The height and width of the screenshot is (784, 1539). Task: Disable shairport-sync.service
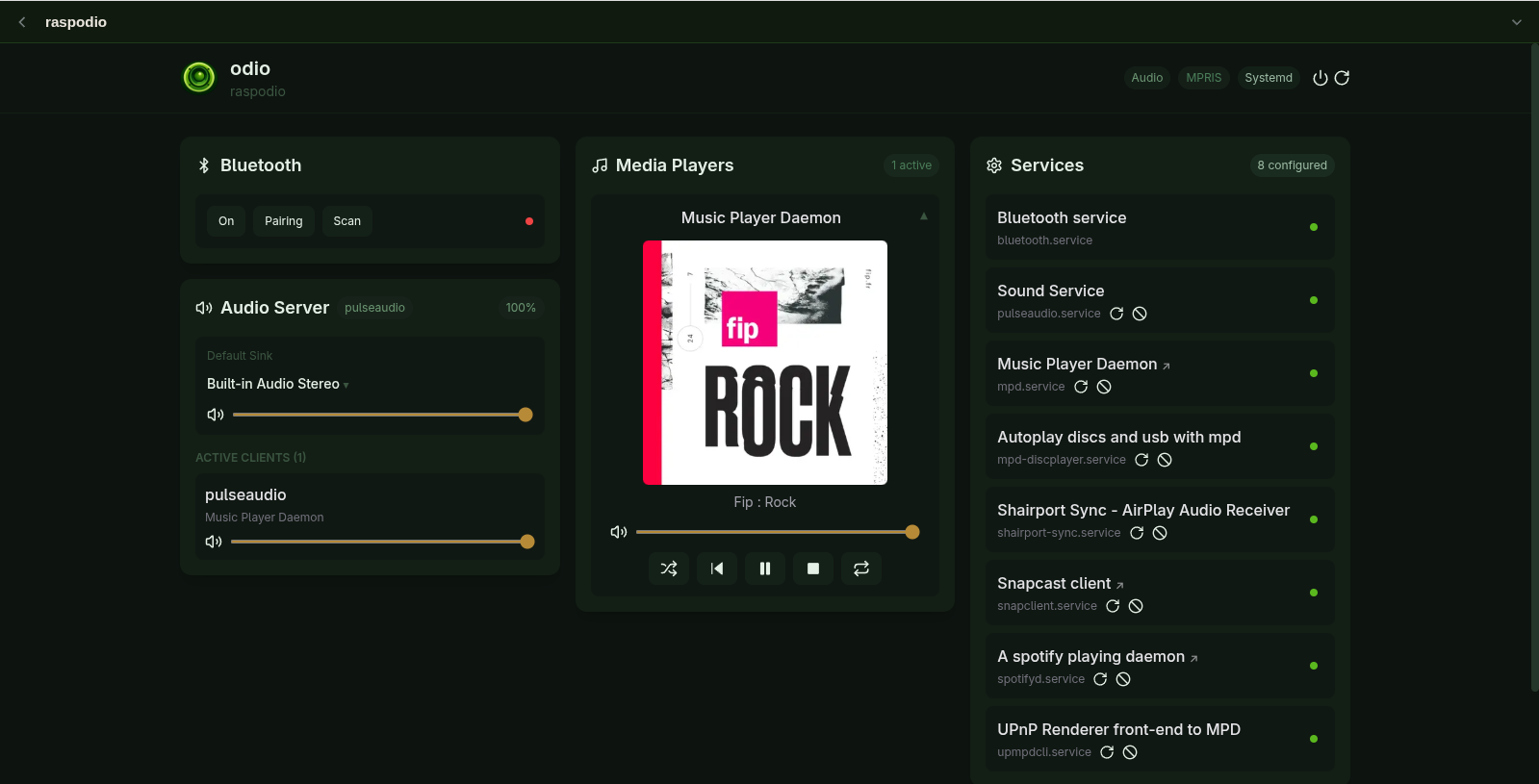[1160, 533]
